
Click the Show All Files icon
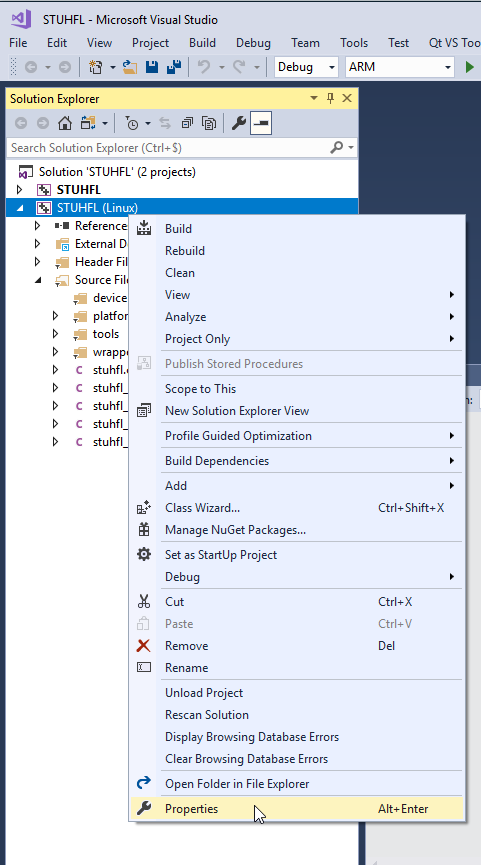(x=209, y=123)
